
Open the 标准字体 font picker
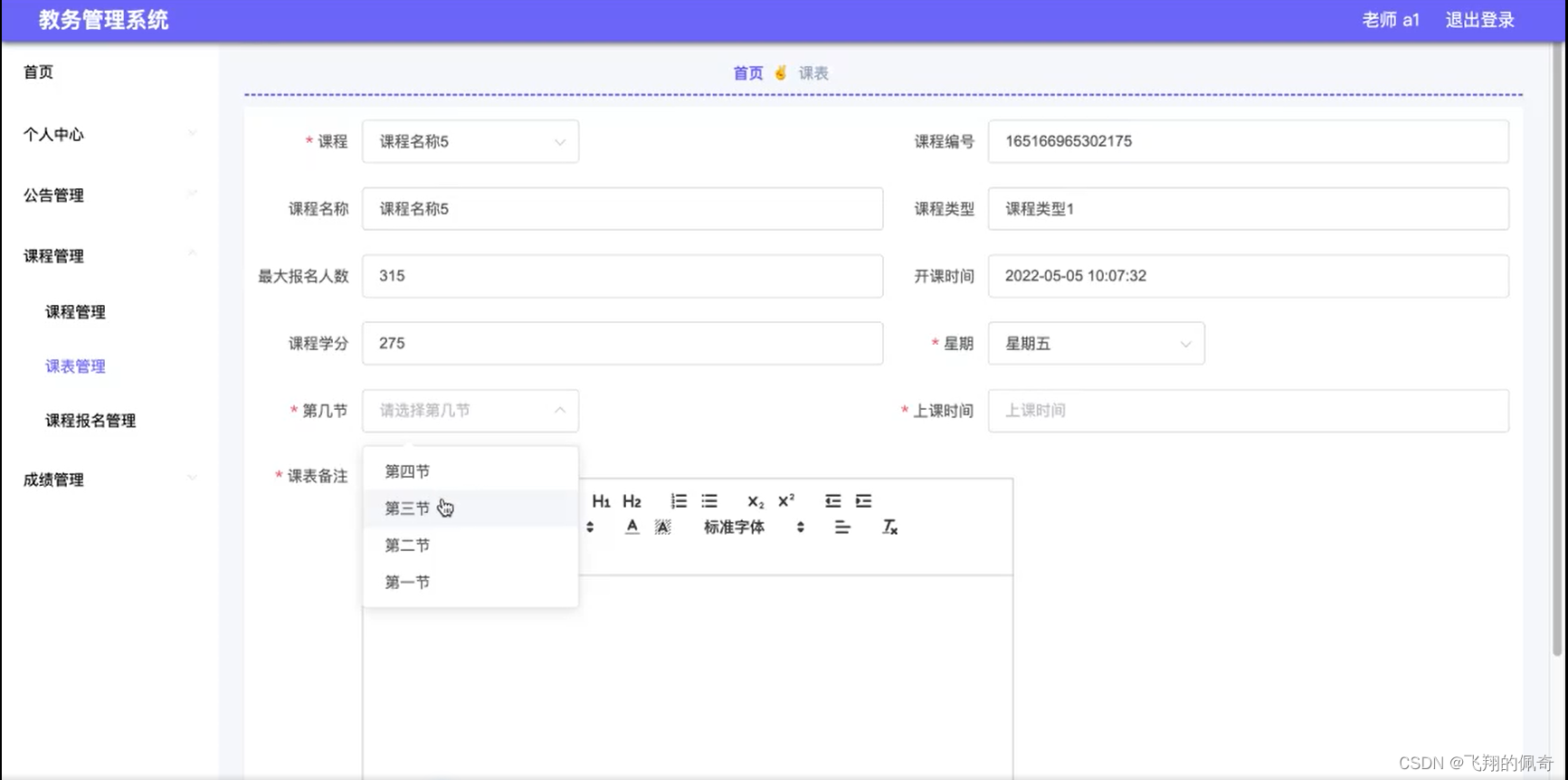[x=754, y=528]
